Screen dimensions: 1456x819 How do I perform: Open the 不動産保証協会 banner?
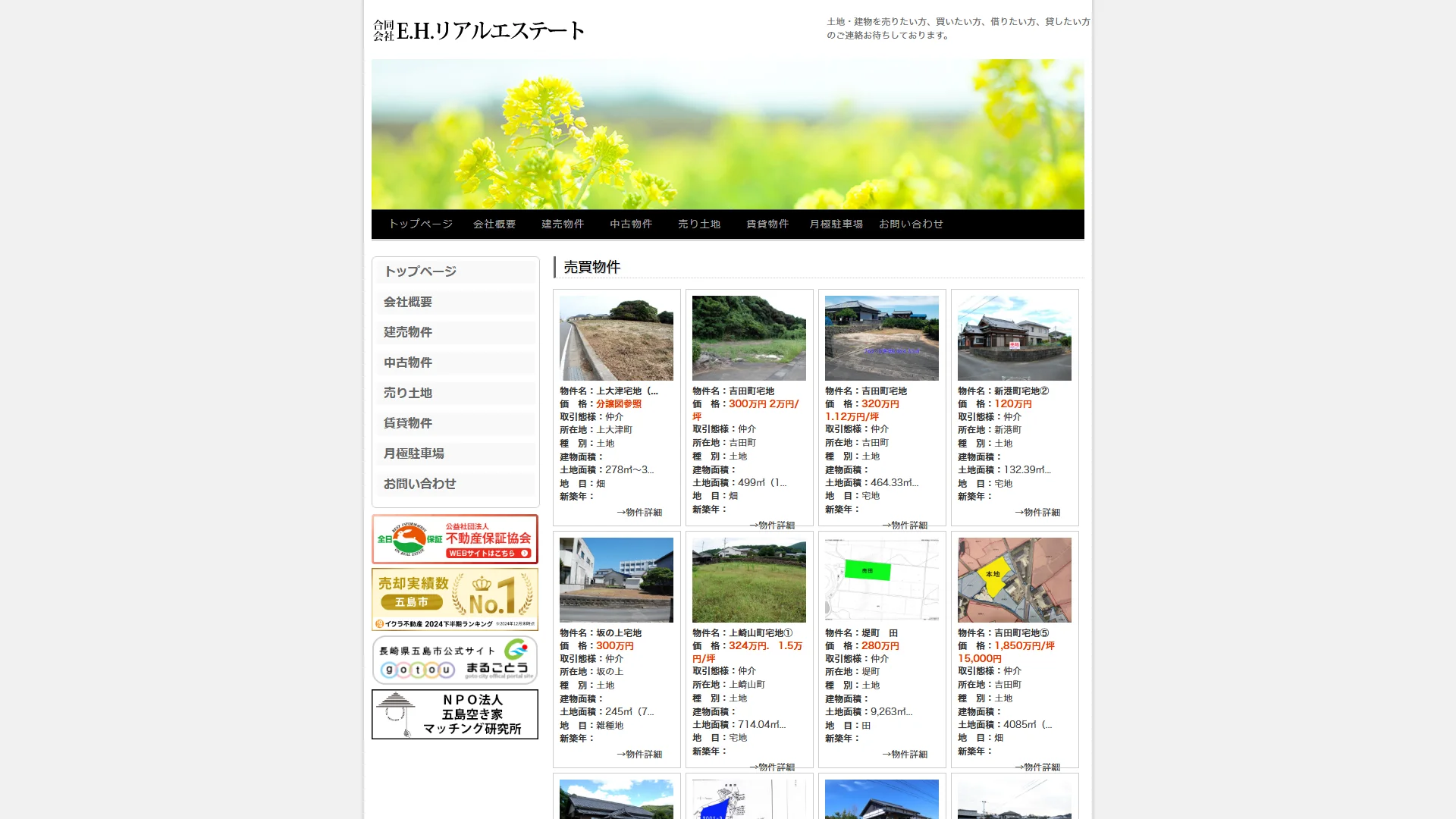455,539
